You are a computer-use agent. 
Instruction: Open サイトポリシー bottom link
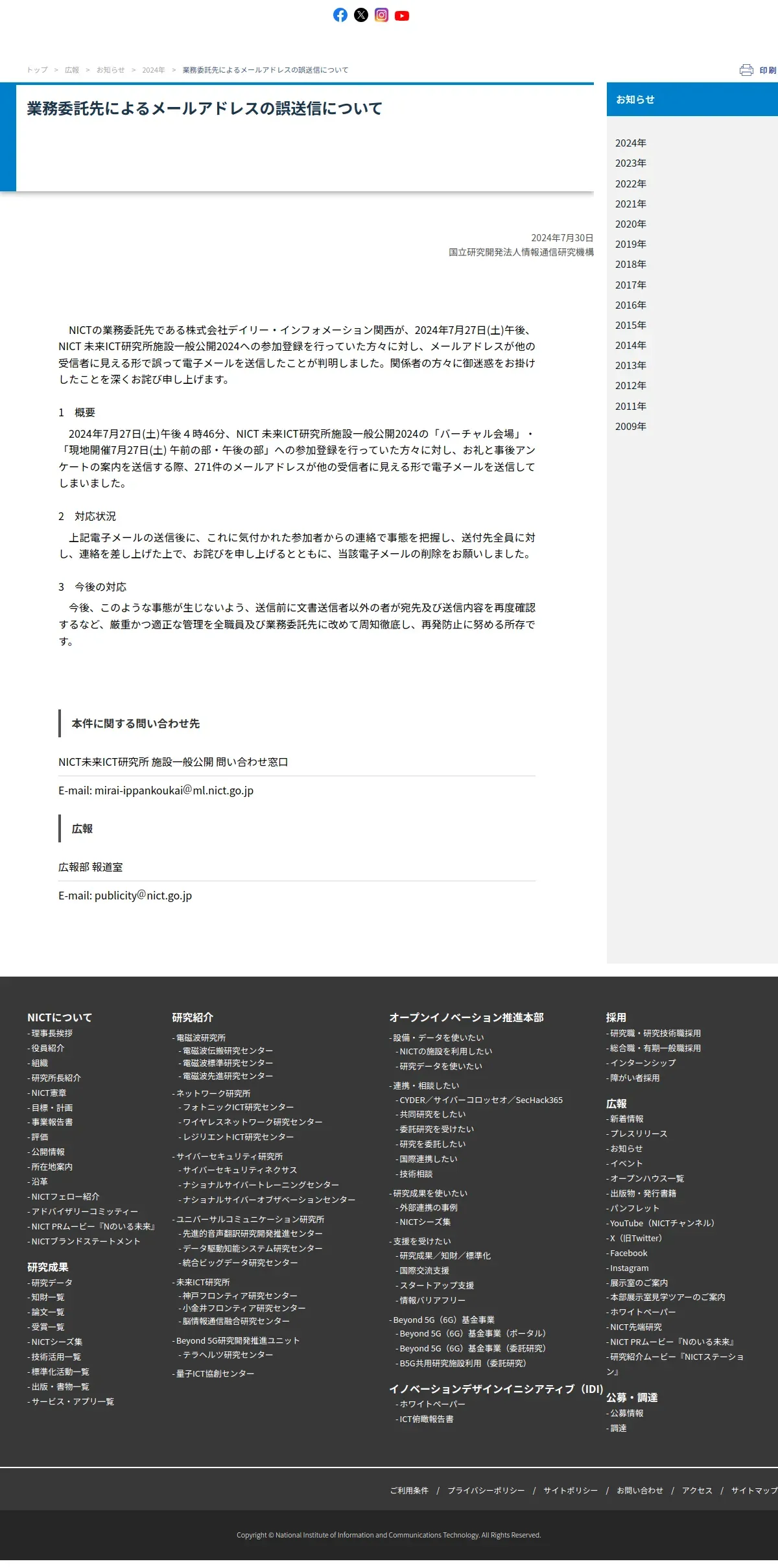point(571,1491)
